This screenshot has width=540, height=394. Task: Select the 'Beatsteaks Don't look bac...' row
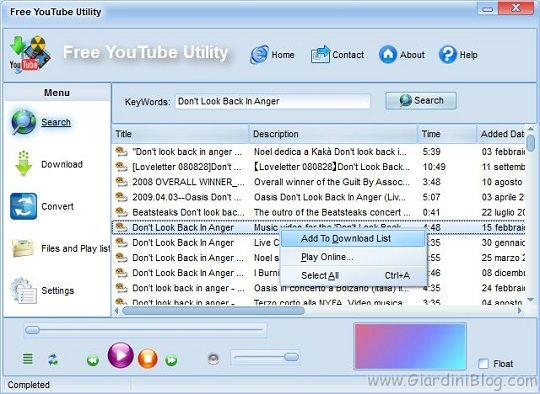tap(319, 212)
